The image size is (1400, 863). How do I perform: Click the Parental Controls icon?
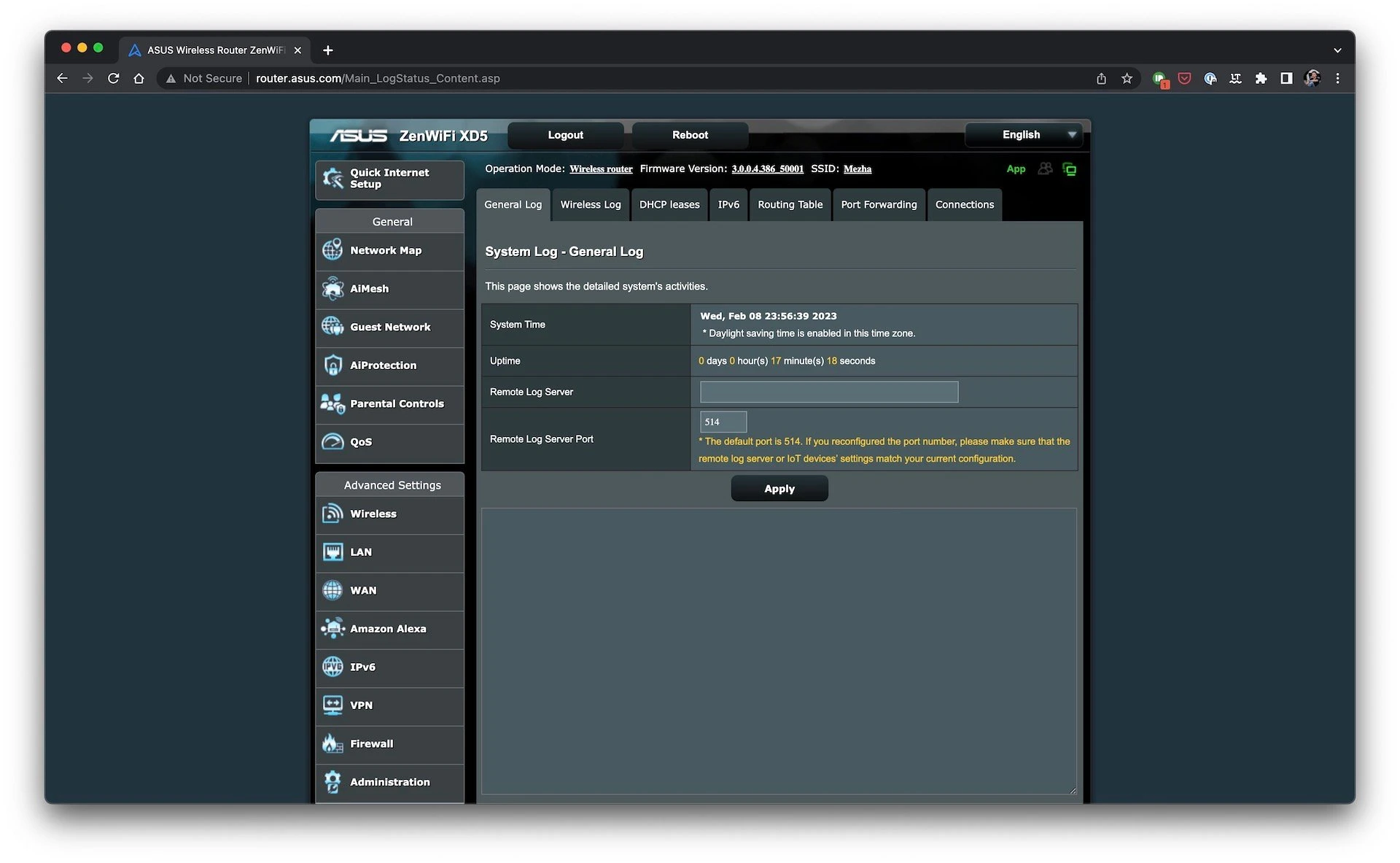pos(332,403)
